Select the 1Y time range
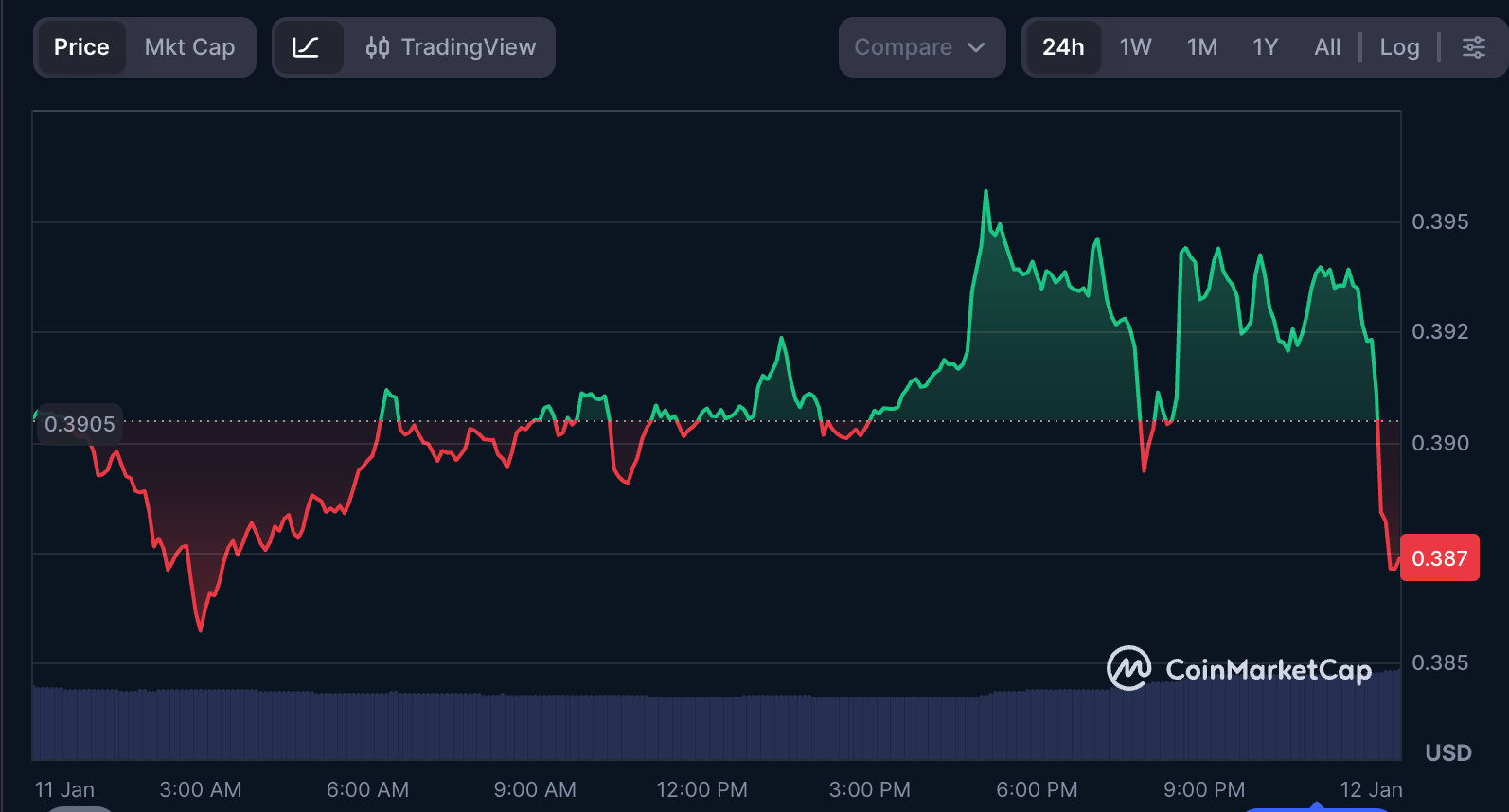 click(1265, 47)
